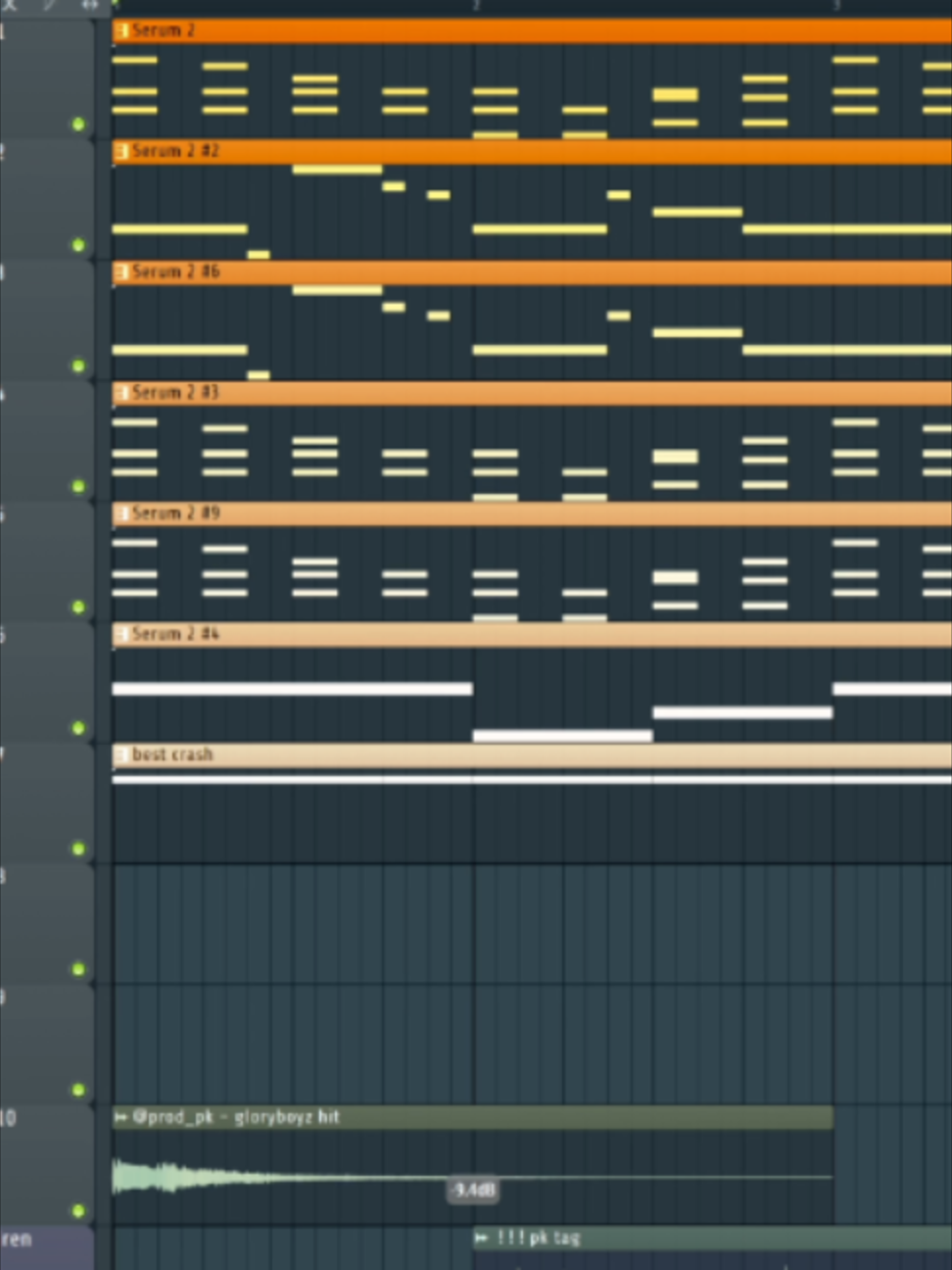Click the pk tag audio clip icon

click(x=482, y=1239)
